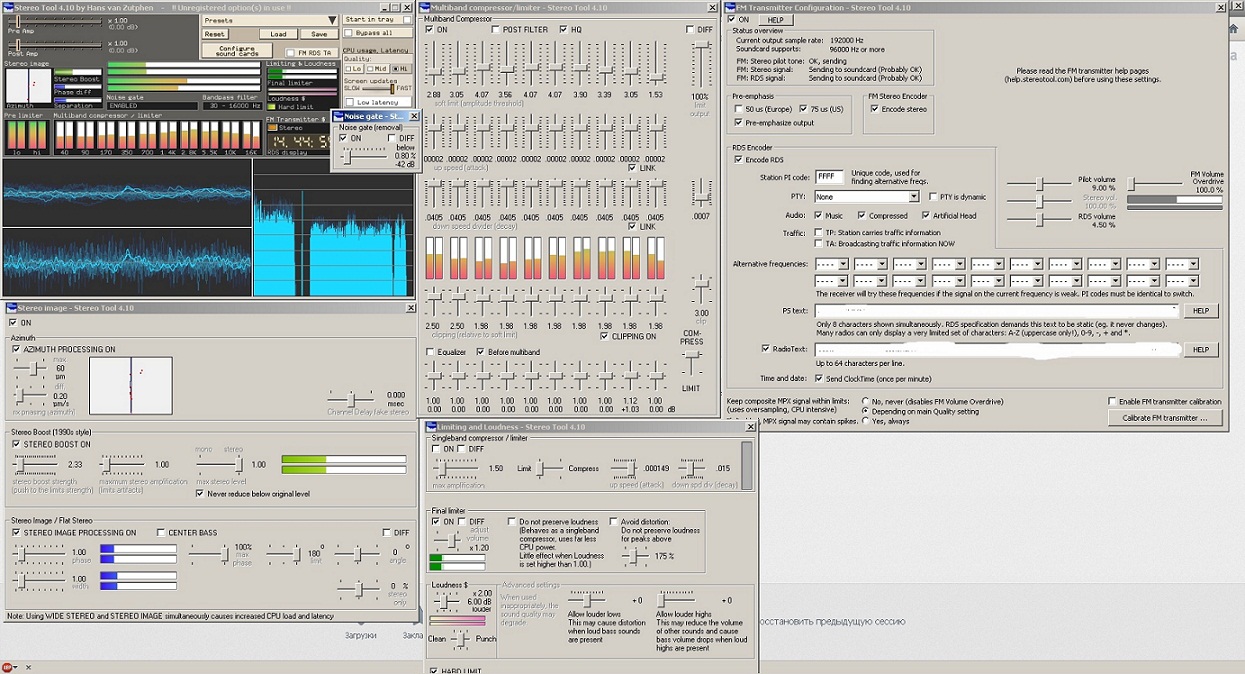Image resolution: width=1245 pixels, height=674 pixels.
Task: Enable the Equalizer checkbox
Action: 430,352
